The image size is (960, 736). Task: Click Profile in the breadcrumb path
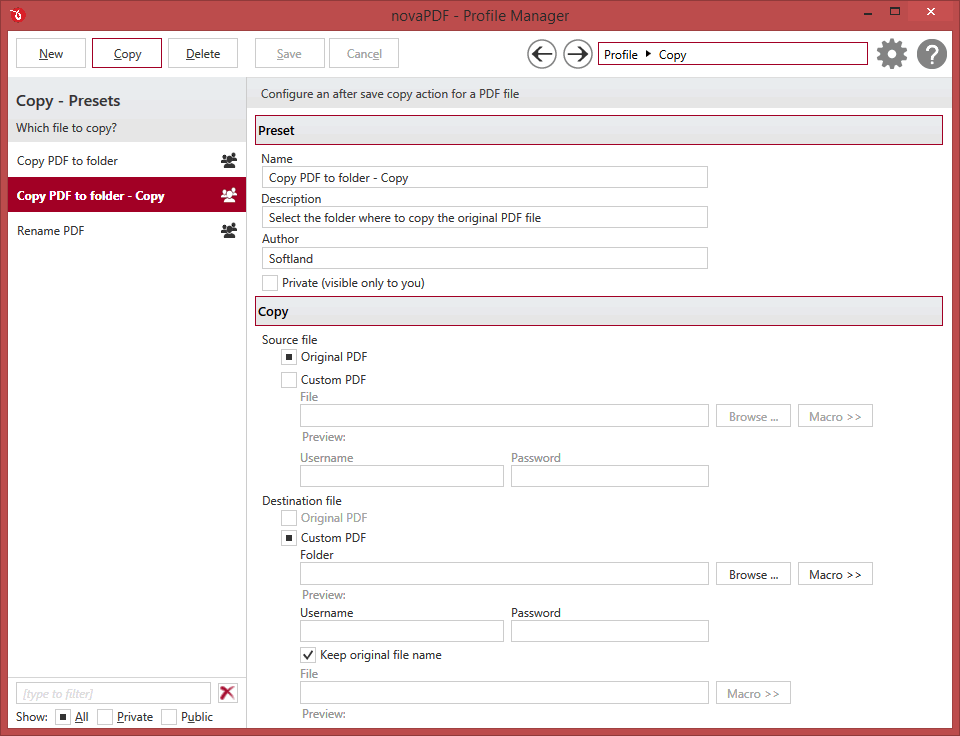click(621, 54)
